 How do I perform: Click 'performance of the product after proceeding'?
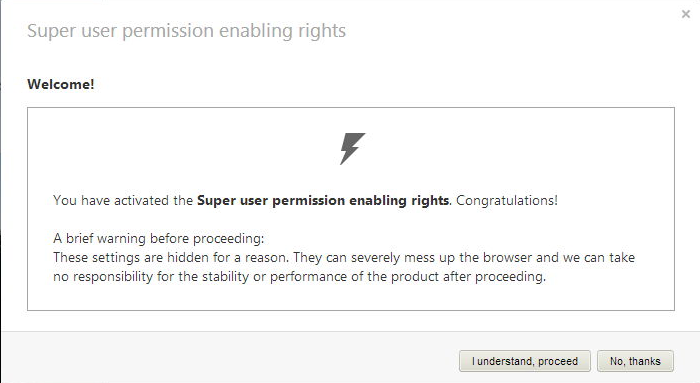pyautogui.click(x=408, y=277)
